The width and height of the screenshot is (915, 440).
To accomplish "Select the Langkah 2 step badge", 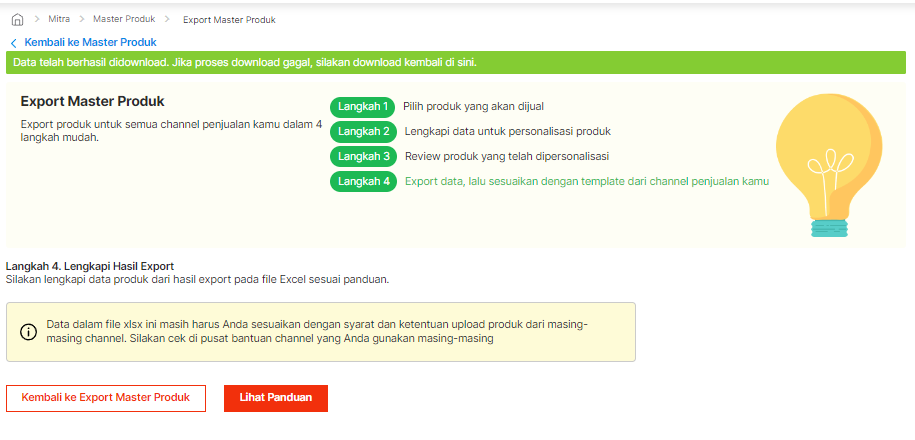I will [363, 131].
